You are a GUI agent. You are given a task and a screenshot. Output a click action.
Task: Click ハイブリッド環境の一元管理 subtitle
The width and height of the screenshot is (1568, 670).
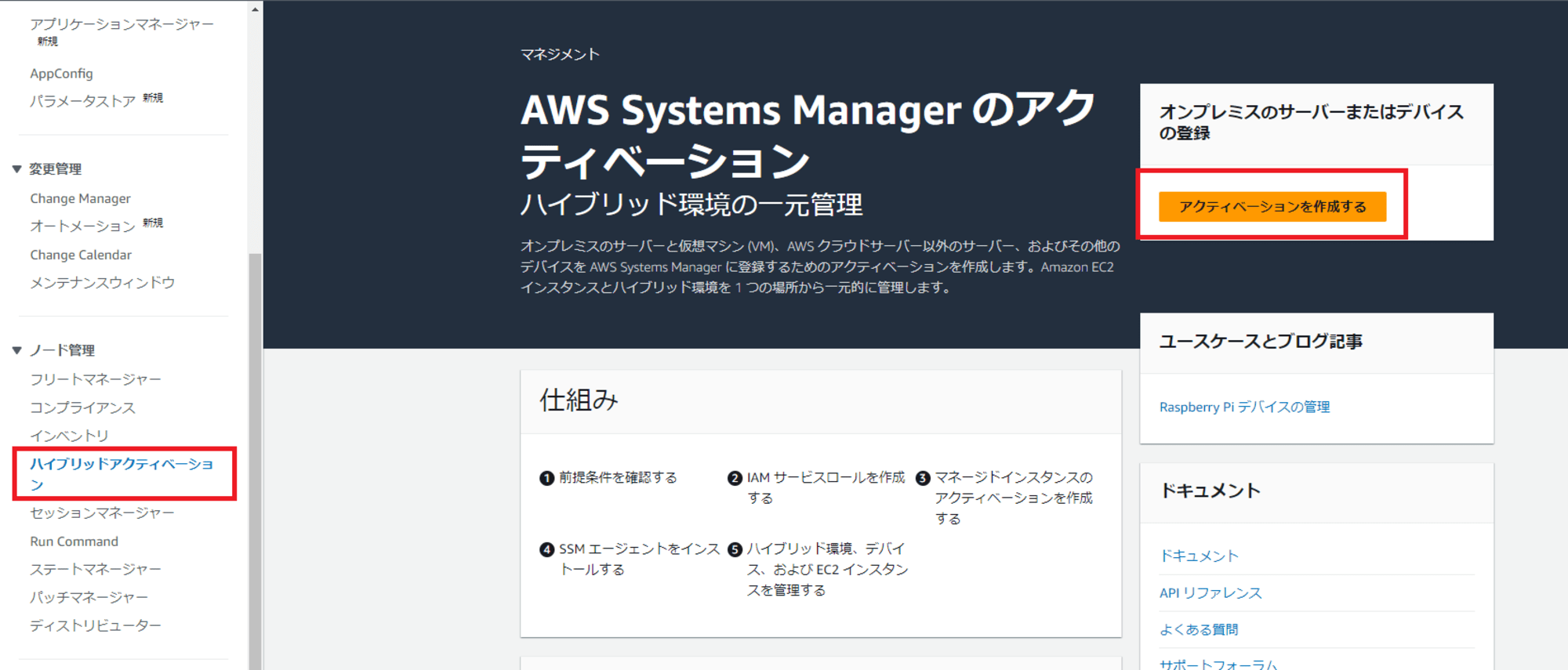click(x=691, y=205)
